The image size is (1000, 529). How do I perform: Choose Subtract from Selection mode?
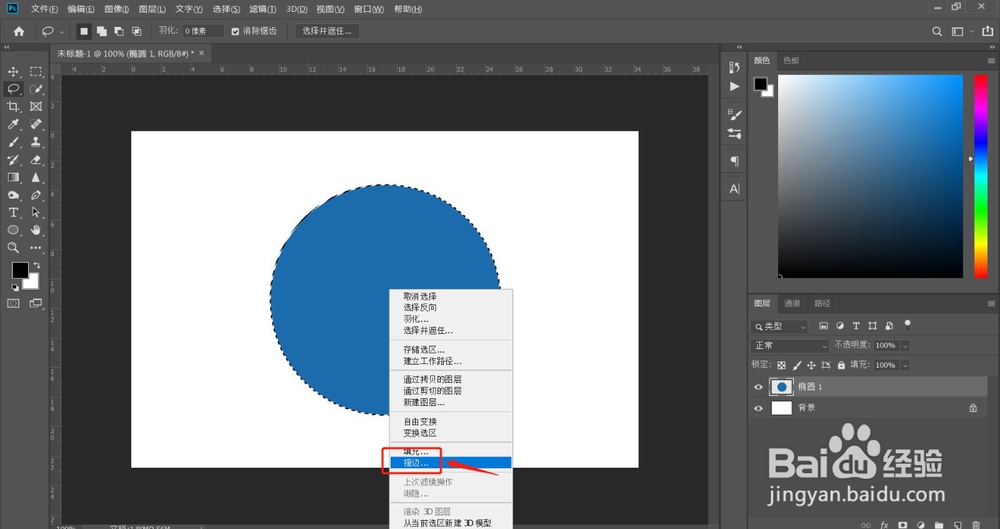[x=119, y=31]
